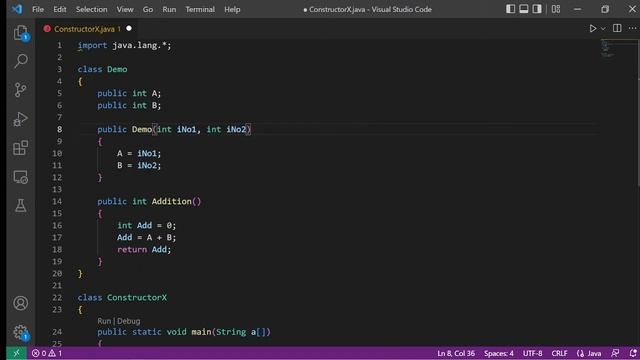
Task: Open the File menu
Action: click(38, 9)
